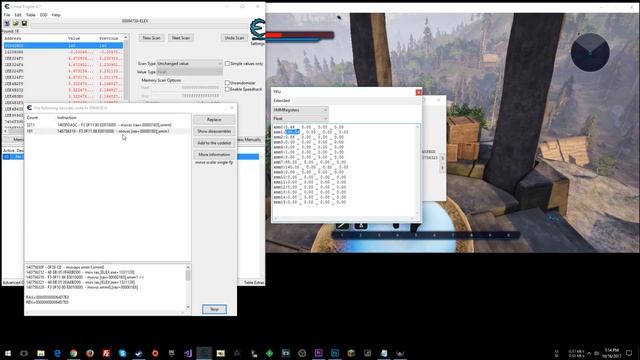Click the highlighted xmm1 value

point(292,132)
